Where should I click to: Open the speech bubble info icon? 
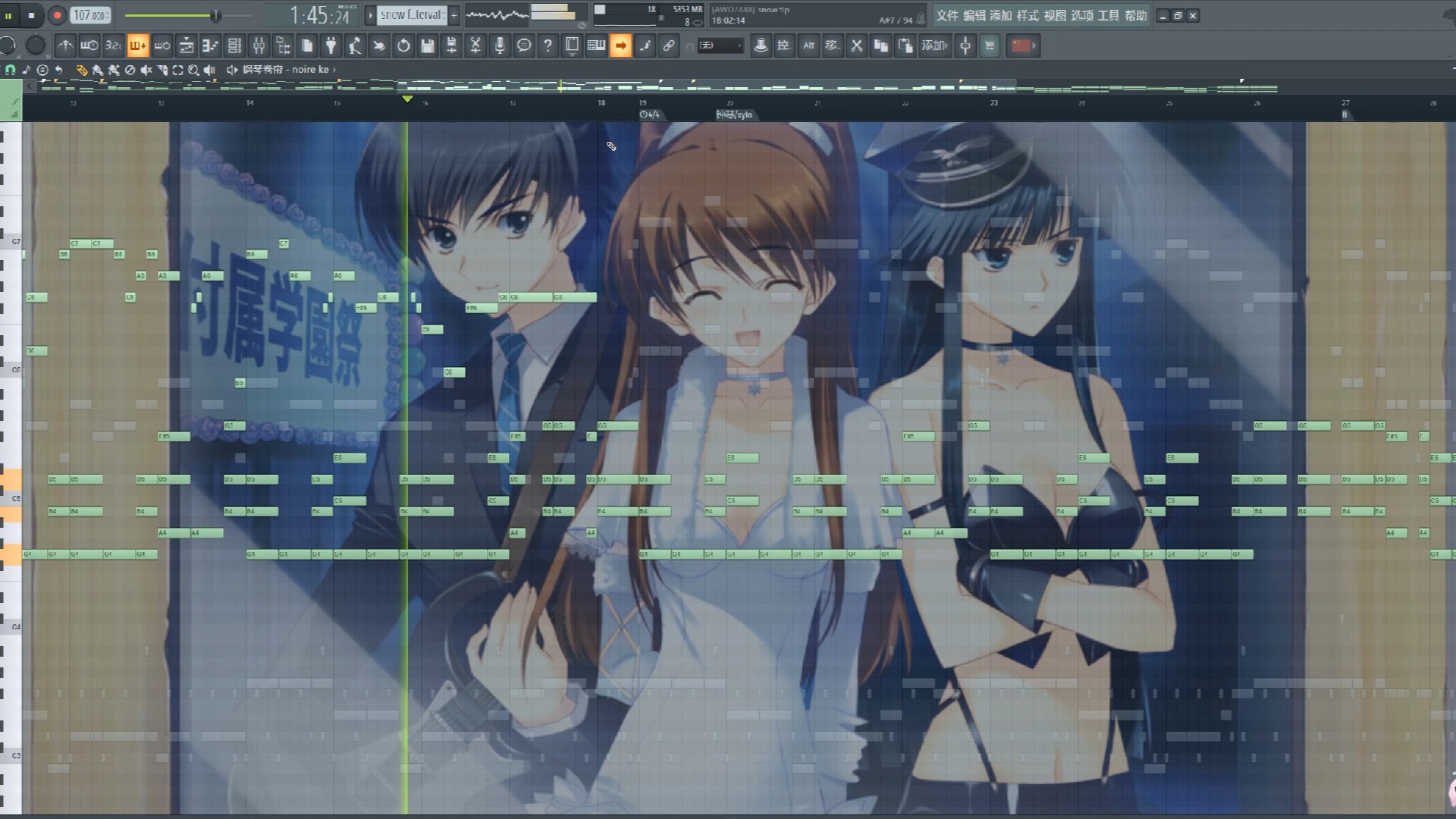point(523,46)
